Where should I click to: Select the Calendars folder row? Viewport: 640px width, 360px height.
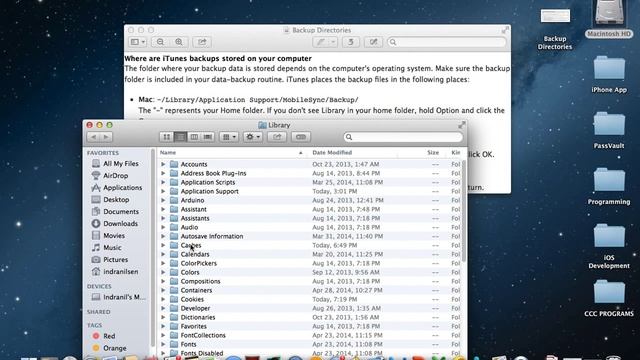(310, 254)
